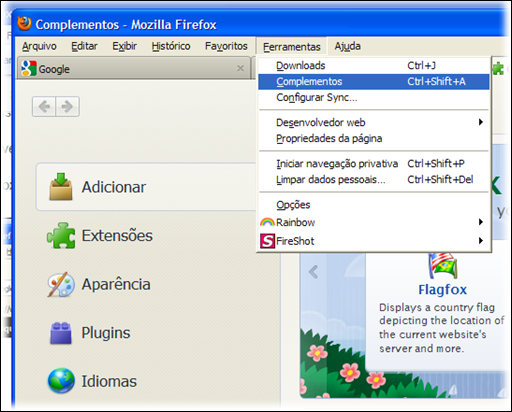Click the Idiomas globe icon
This screenshot has height=412, width=512.
pos(61,381)
